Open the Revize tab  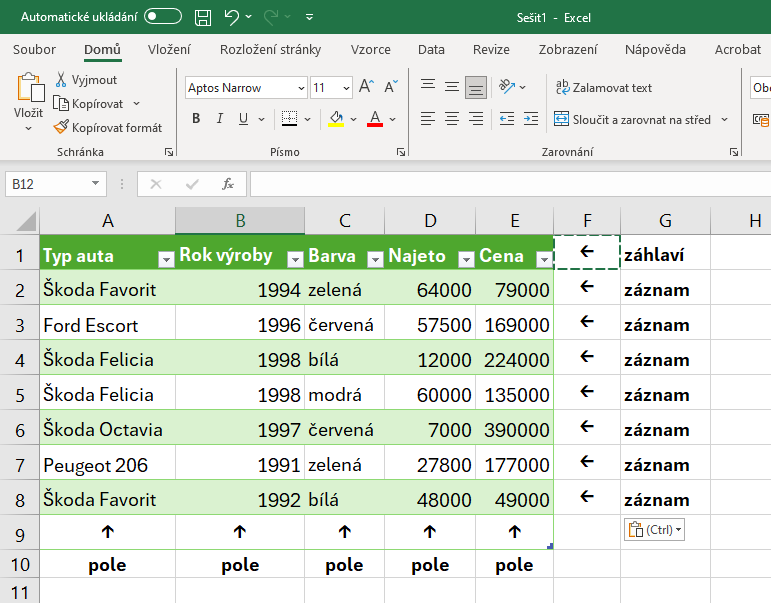tap(491, 50)
